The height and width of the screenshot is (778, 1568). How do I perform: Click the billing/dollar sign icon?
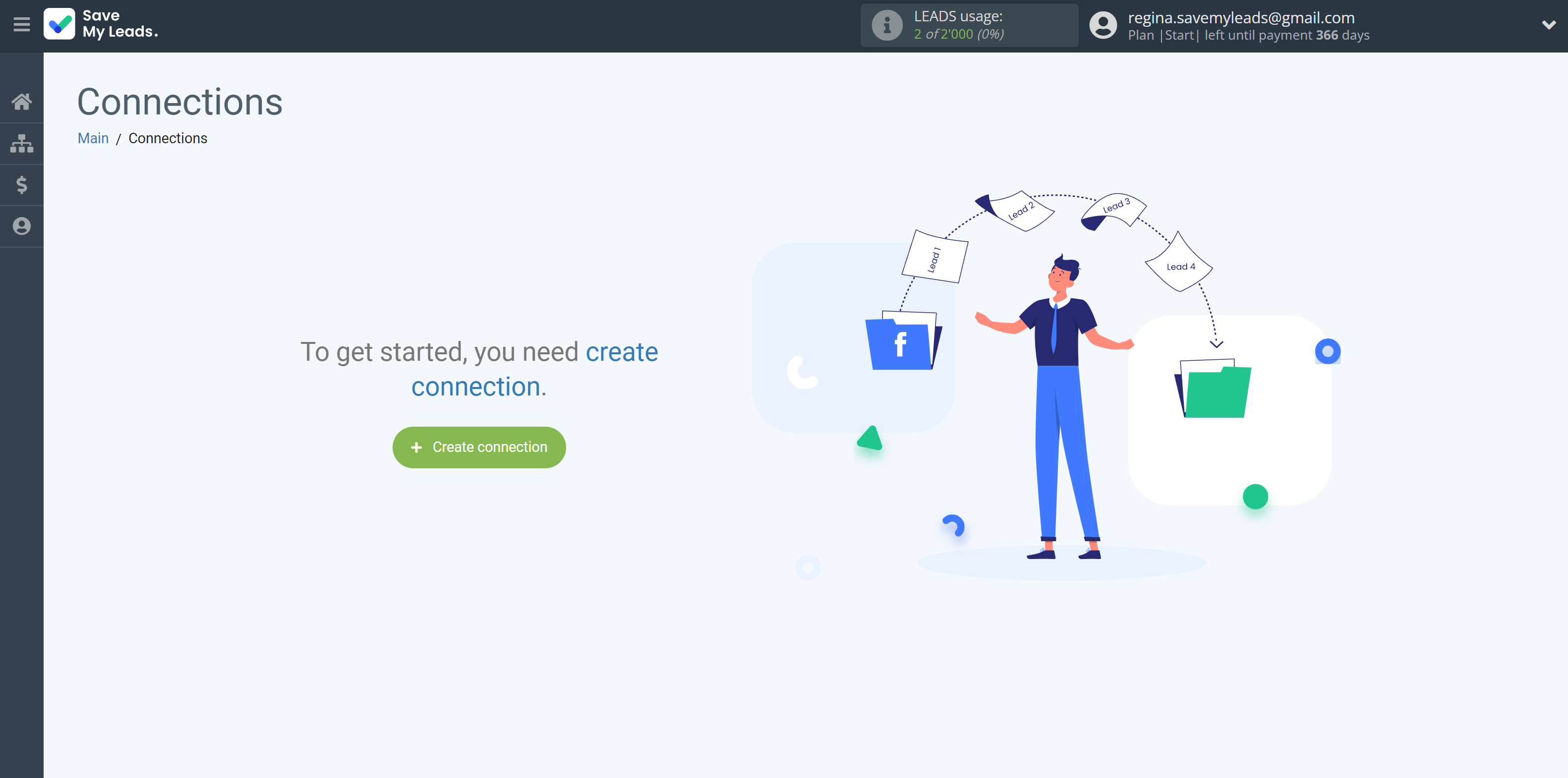tap(22, 185)
